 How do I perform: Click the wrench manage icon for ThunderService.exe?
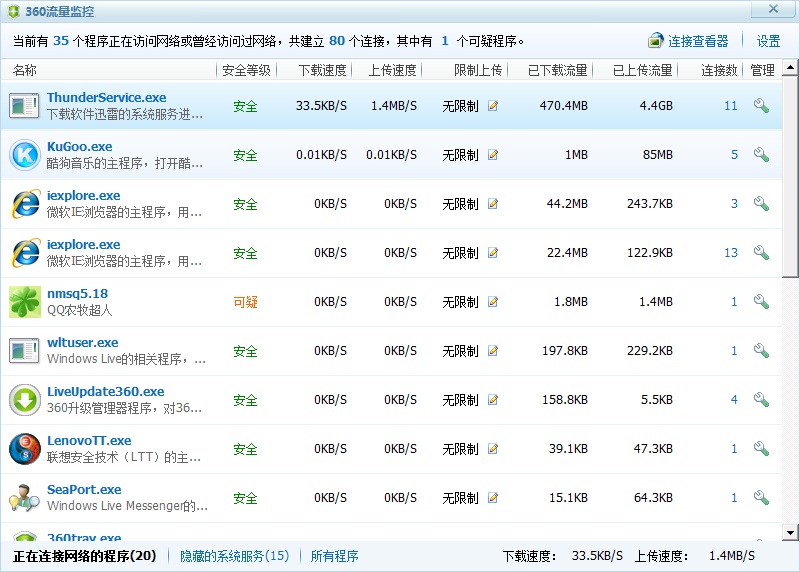point(761,106)
